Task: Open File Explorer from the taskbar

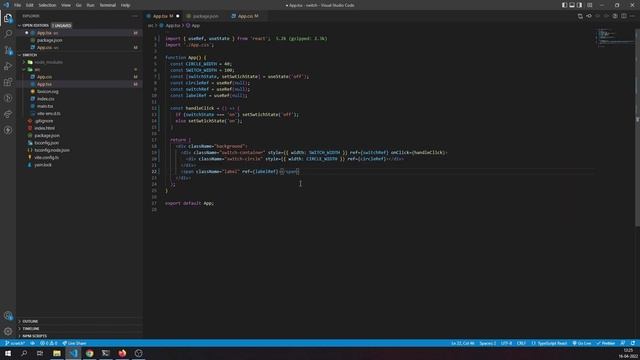Action: [57, 353]
